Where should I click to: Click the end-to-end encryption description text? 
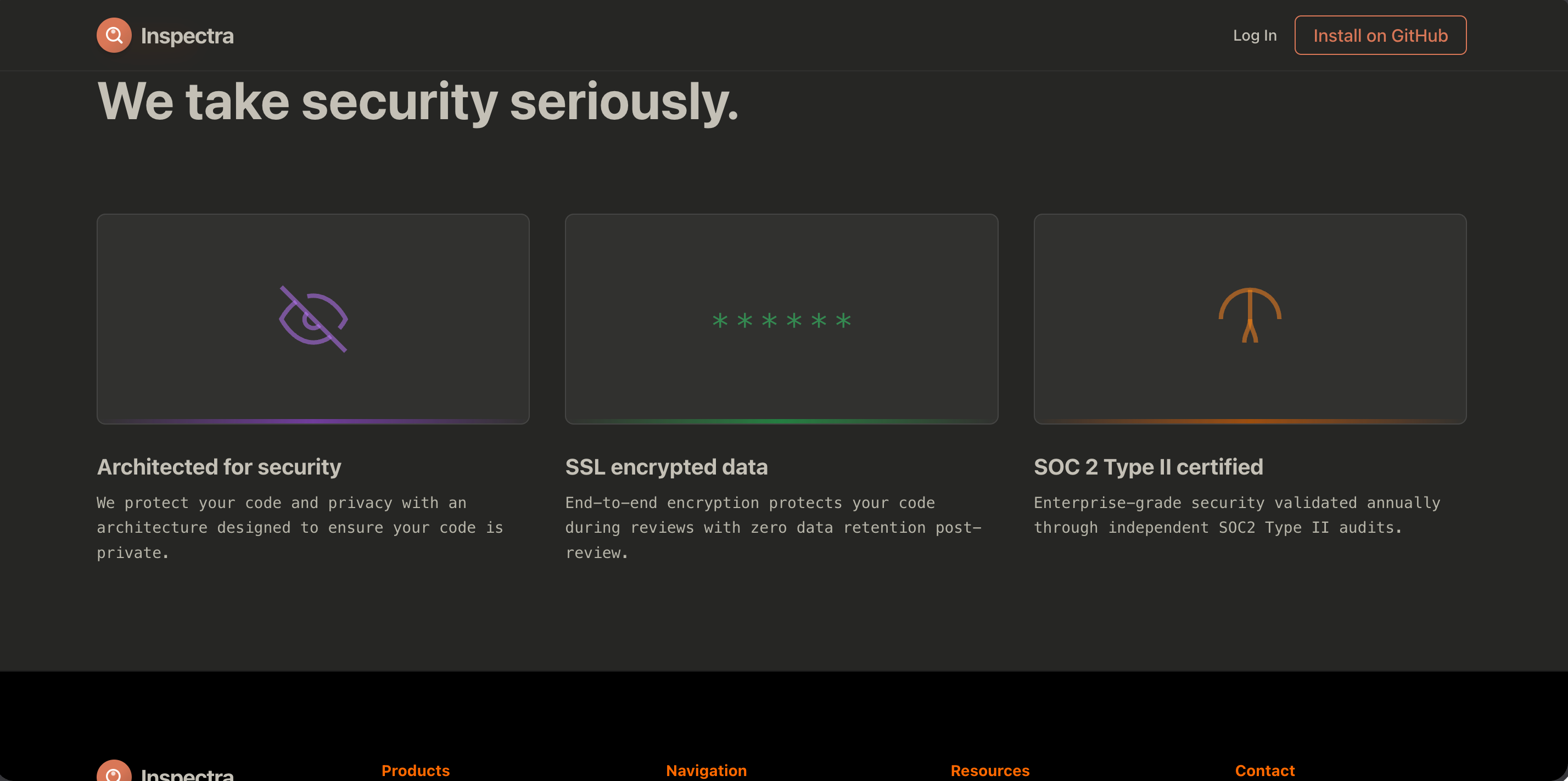[772, 527]
